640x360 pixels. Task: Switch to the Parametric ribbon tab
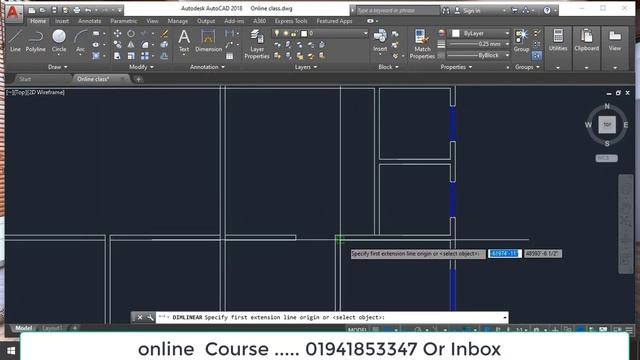[124, 21]
